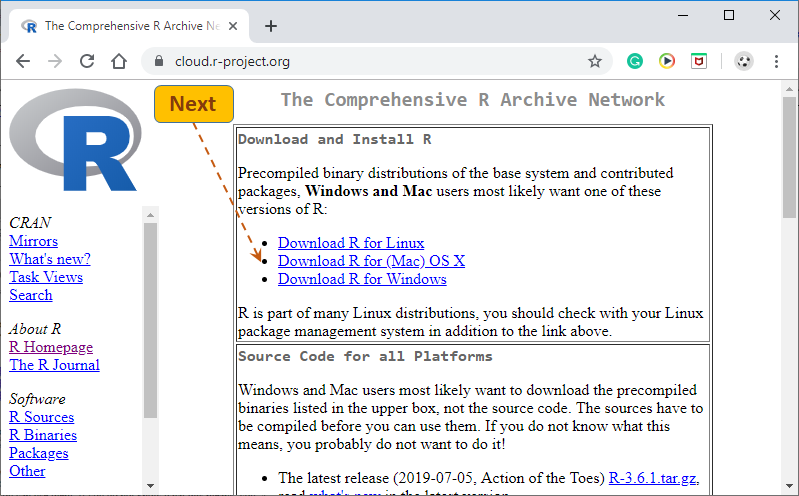Click the 'CRAN' sidebar label
Screen dimensions: 799x496
30,223
